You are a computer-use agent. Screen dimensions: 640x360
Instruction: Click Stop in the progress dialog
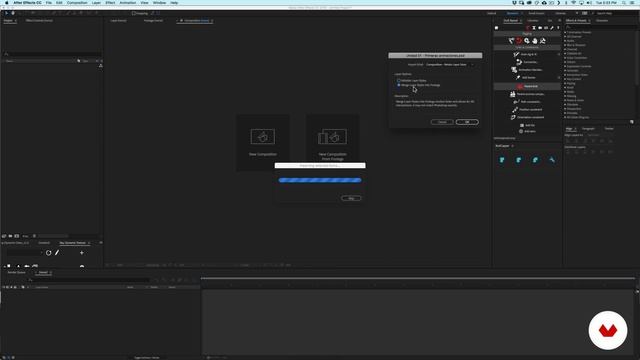tap(351, 198)
